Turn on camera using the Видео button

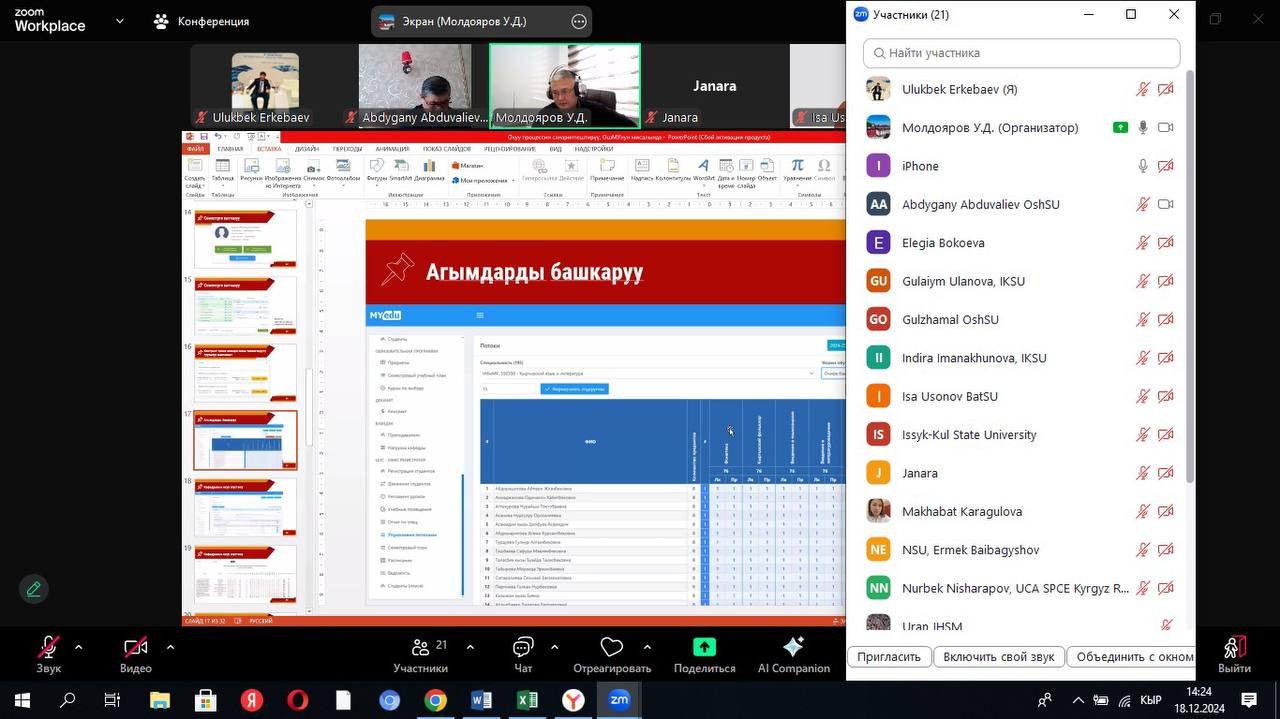(136, 648)
